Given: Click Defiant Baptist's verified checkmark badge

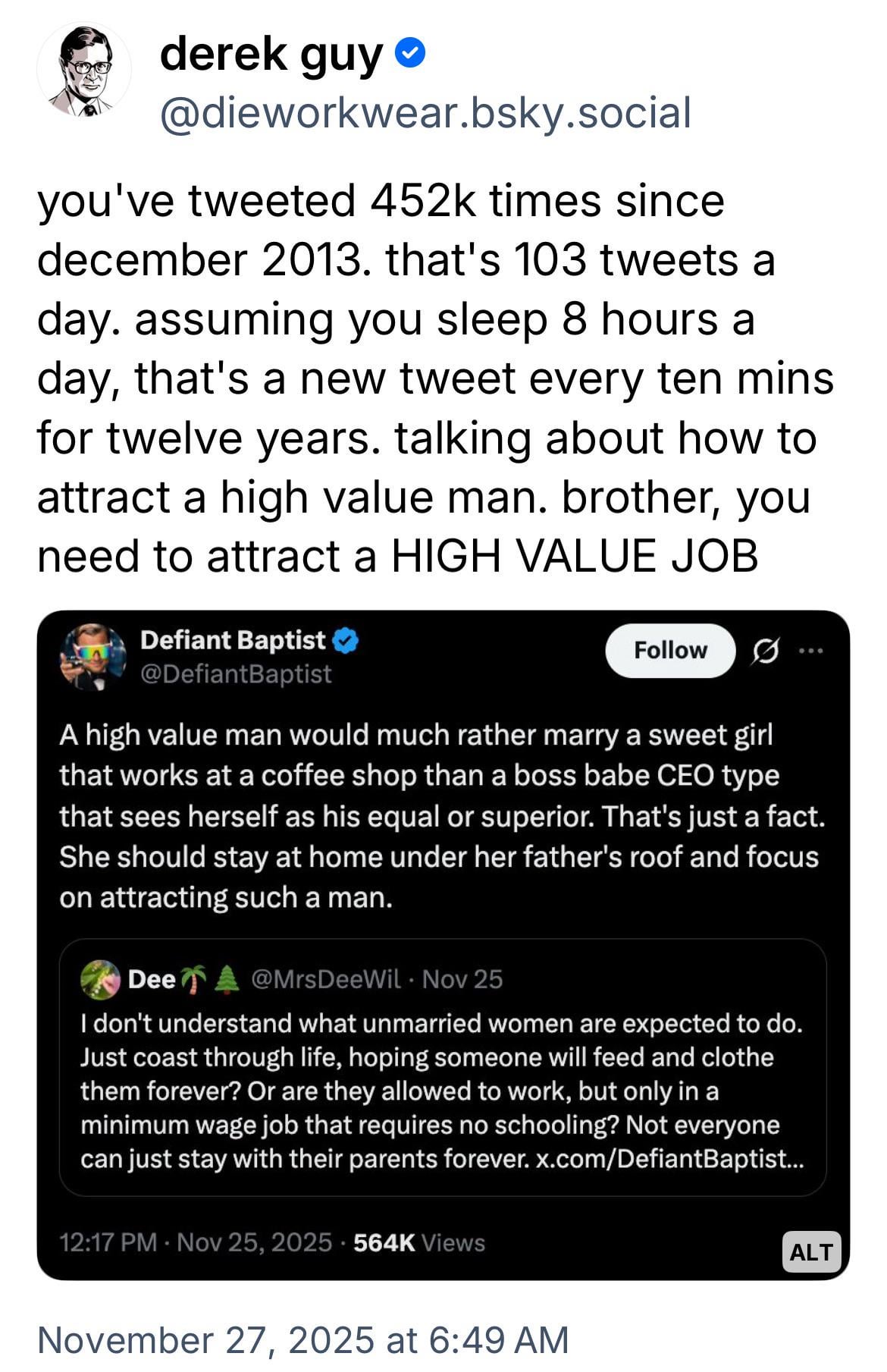Looking at the screenshot, I should pyautogui.click(x=346, y=641).
